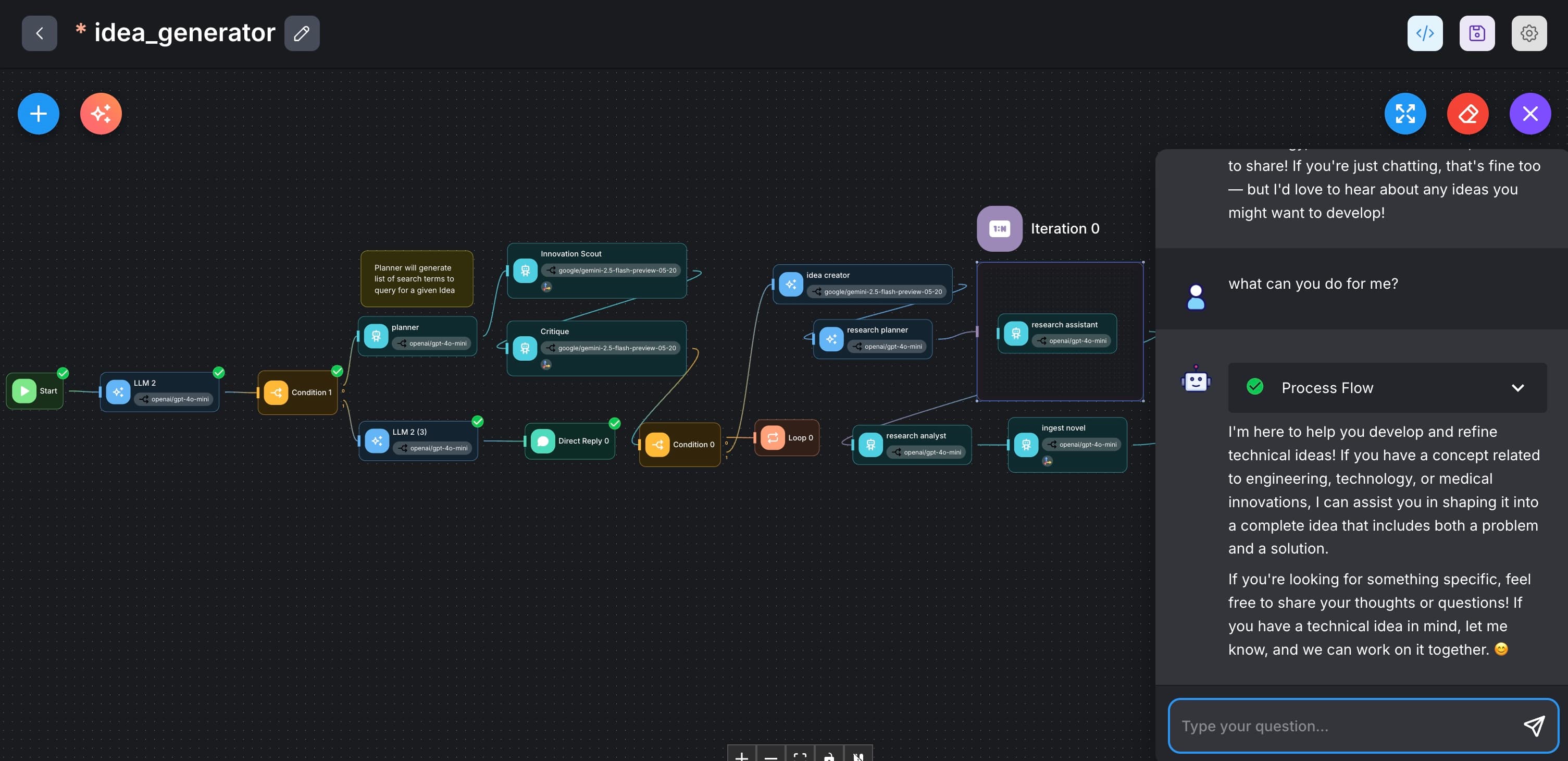The width and height of the screenshot is (1568, 761).
Task: Open the code view with the </> icon
Action: point(1425,33)
